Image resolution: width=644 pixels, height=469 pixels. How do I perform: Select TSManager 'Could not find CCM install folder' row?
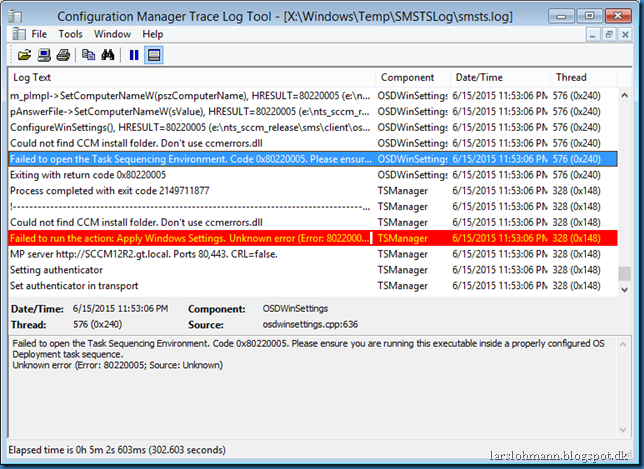[x=313, y=222]
